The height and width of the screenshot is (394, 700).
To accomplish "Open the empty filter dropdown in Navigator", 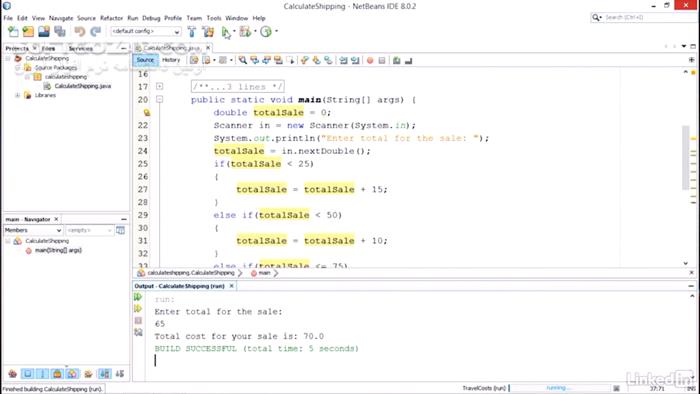I will click(x=89, y=230).
